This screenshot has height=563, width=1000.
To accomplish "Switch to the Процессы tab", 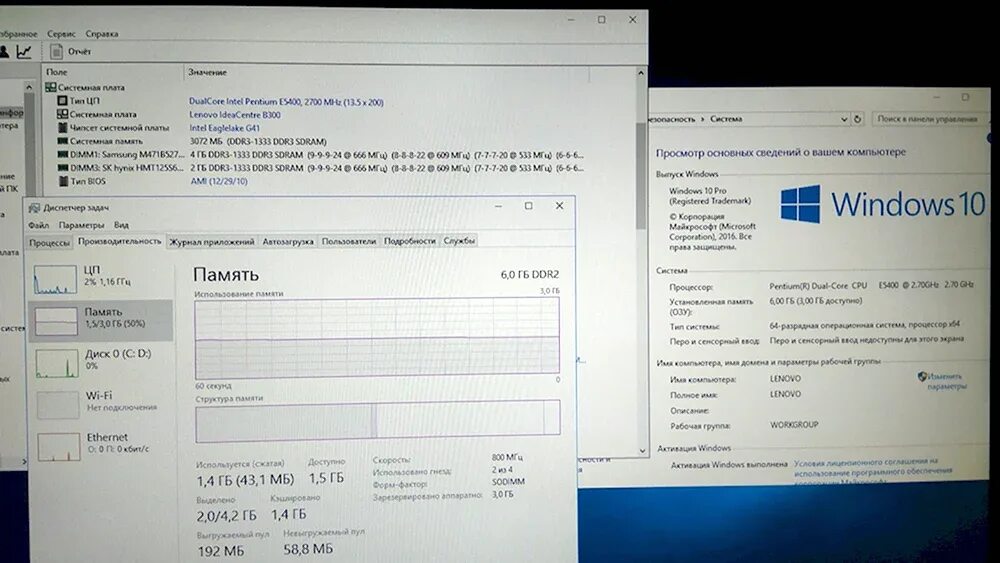I will (x=49, y=242).
